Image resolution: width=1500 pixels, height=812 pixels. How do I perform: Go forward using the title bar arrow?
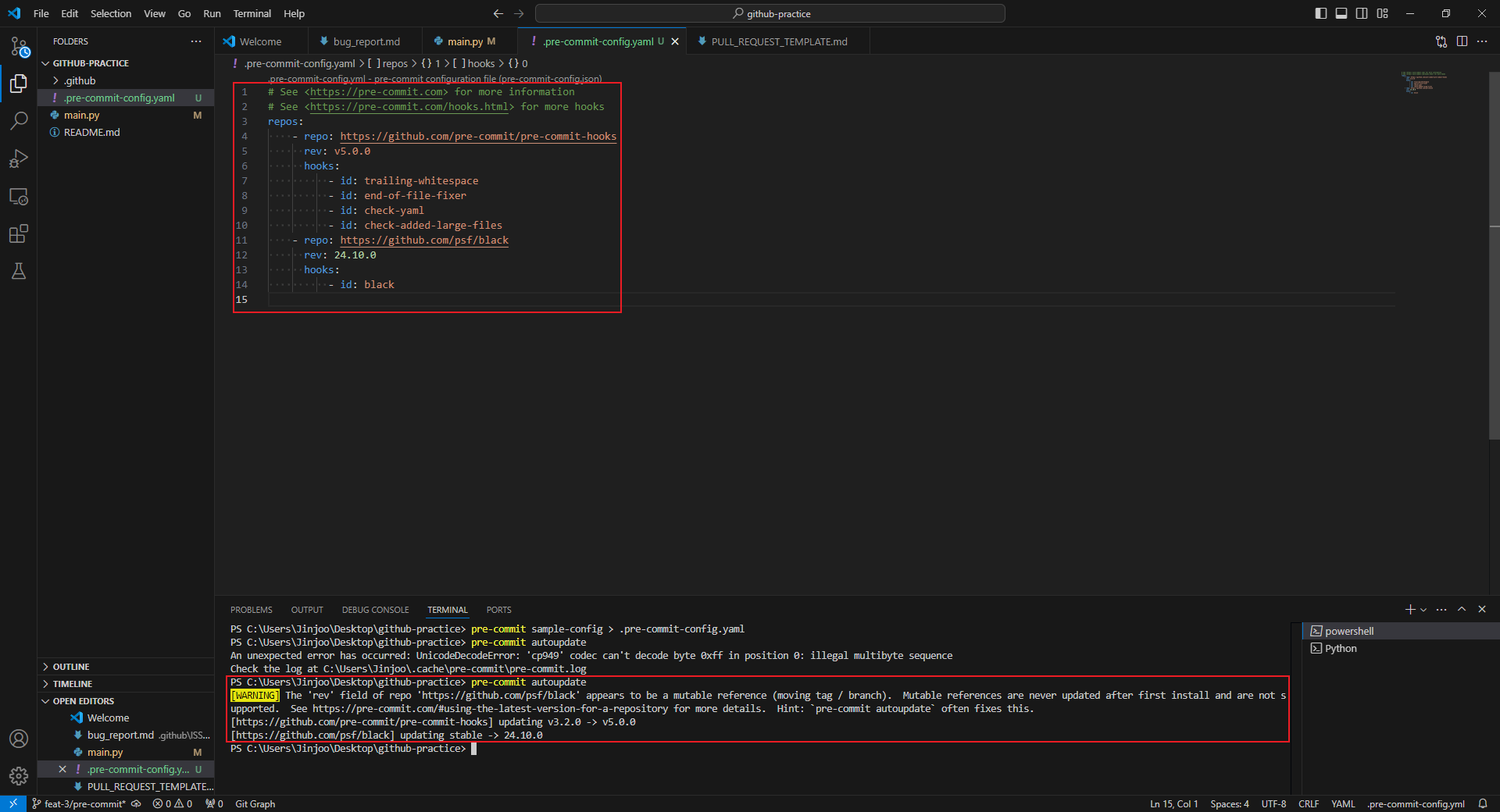coord(519,13)
